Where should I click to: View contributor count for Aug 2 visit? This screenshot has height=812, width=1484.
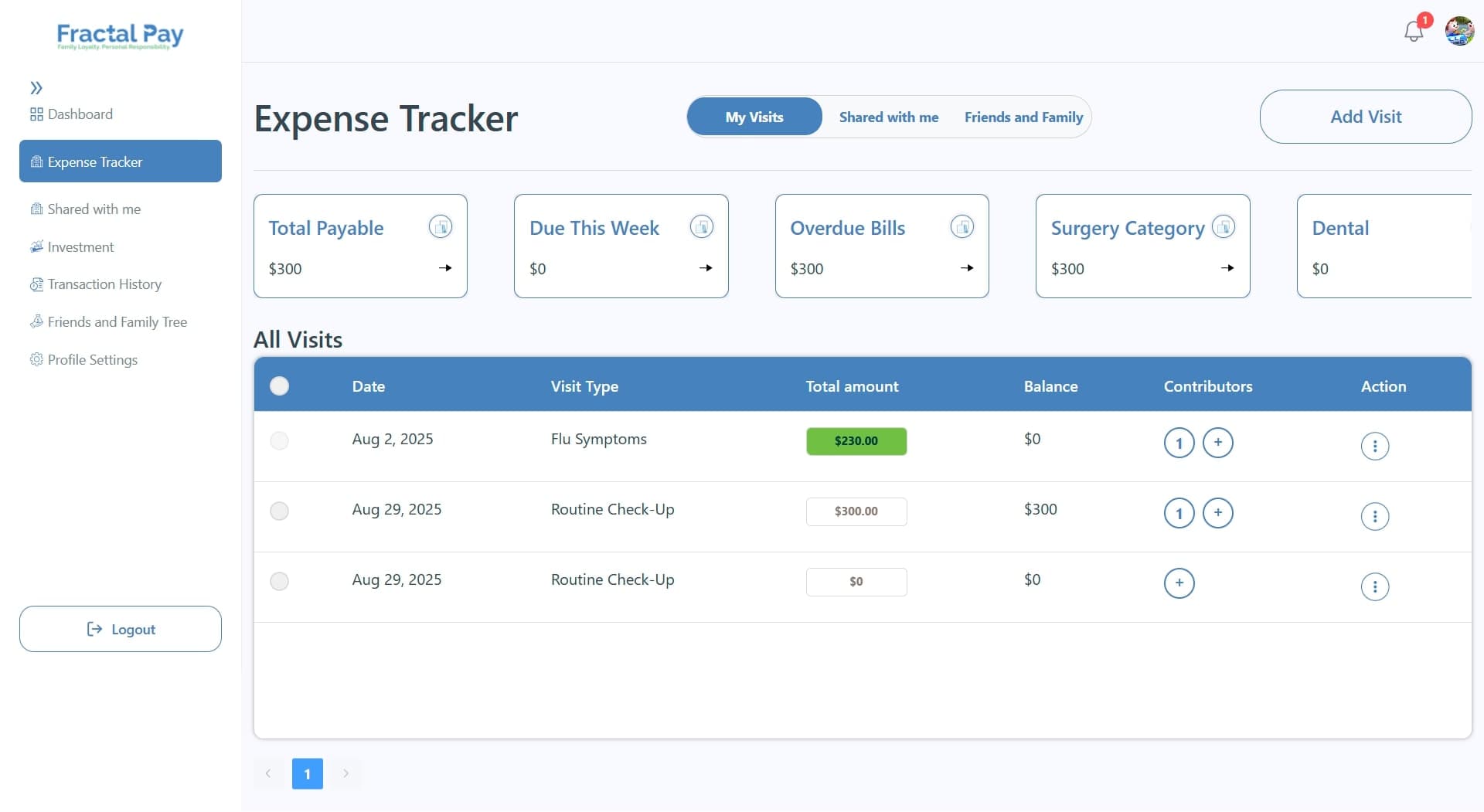point(1179,443)
